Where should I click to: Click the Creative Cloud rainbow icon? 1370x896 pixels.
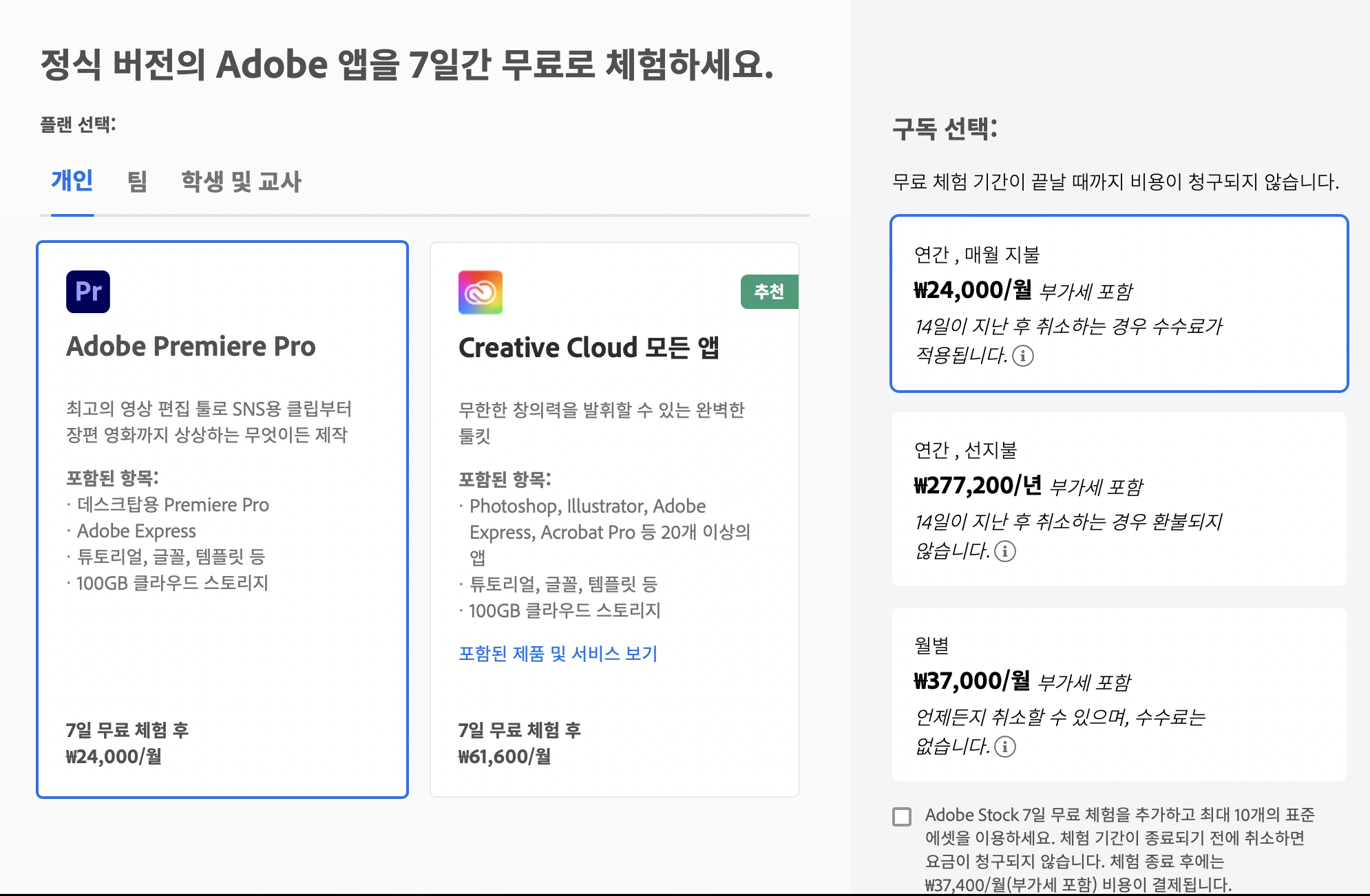coord(480,292)
